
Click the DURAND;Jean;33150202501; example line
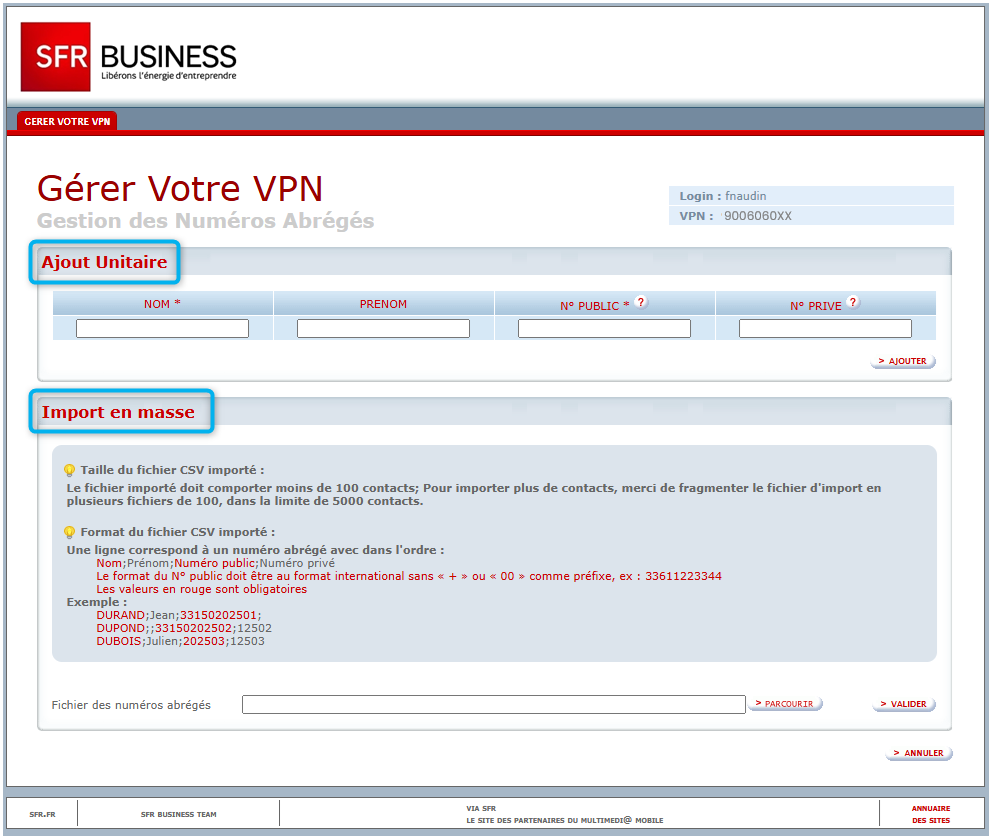click(x=178, y=615)
